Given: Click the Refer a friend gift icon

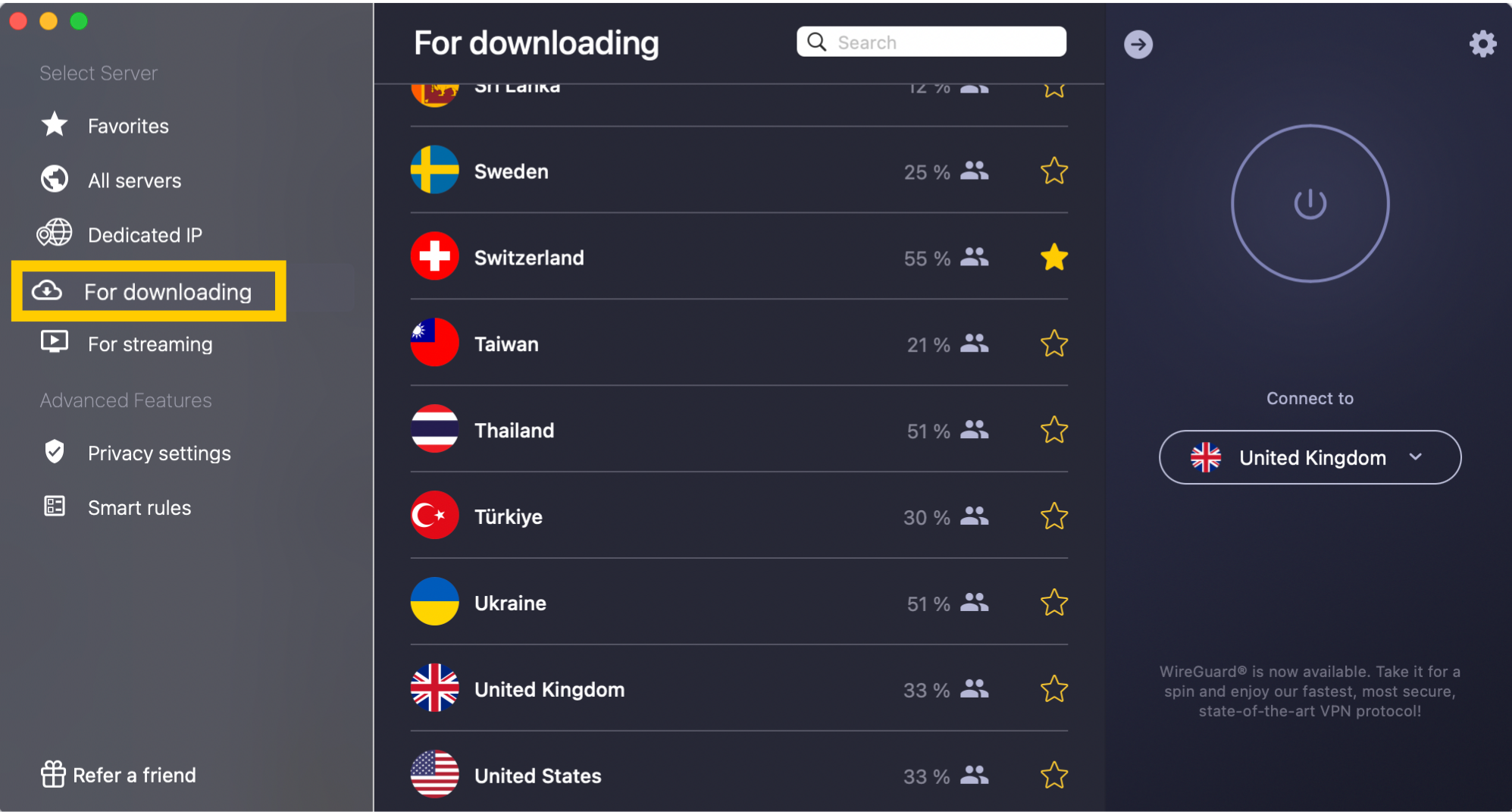Looking at the screenshot, I should pos(53,774).
